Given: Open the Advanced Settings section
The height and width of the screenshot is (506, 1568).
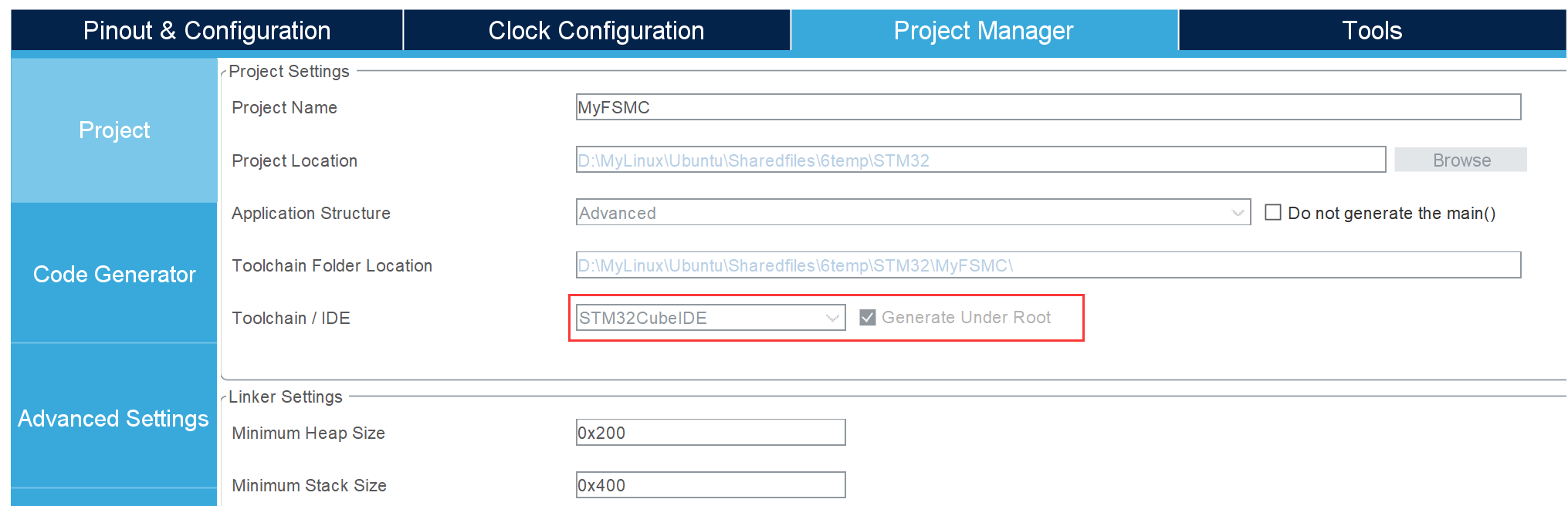Looking at the screenshot, I should coord(114,418).
